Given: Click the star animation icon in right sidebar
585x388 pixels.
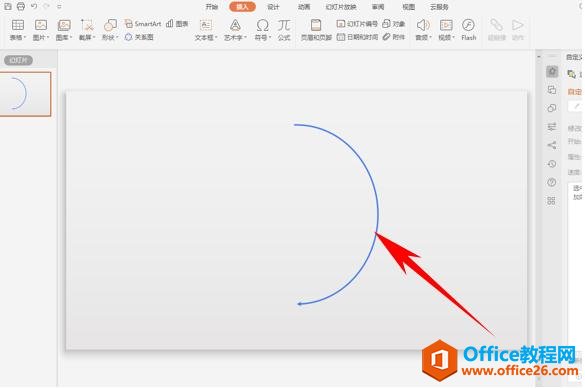Looking at the screenshot, I should 552,71.
